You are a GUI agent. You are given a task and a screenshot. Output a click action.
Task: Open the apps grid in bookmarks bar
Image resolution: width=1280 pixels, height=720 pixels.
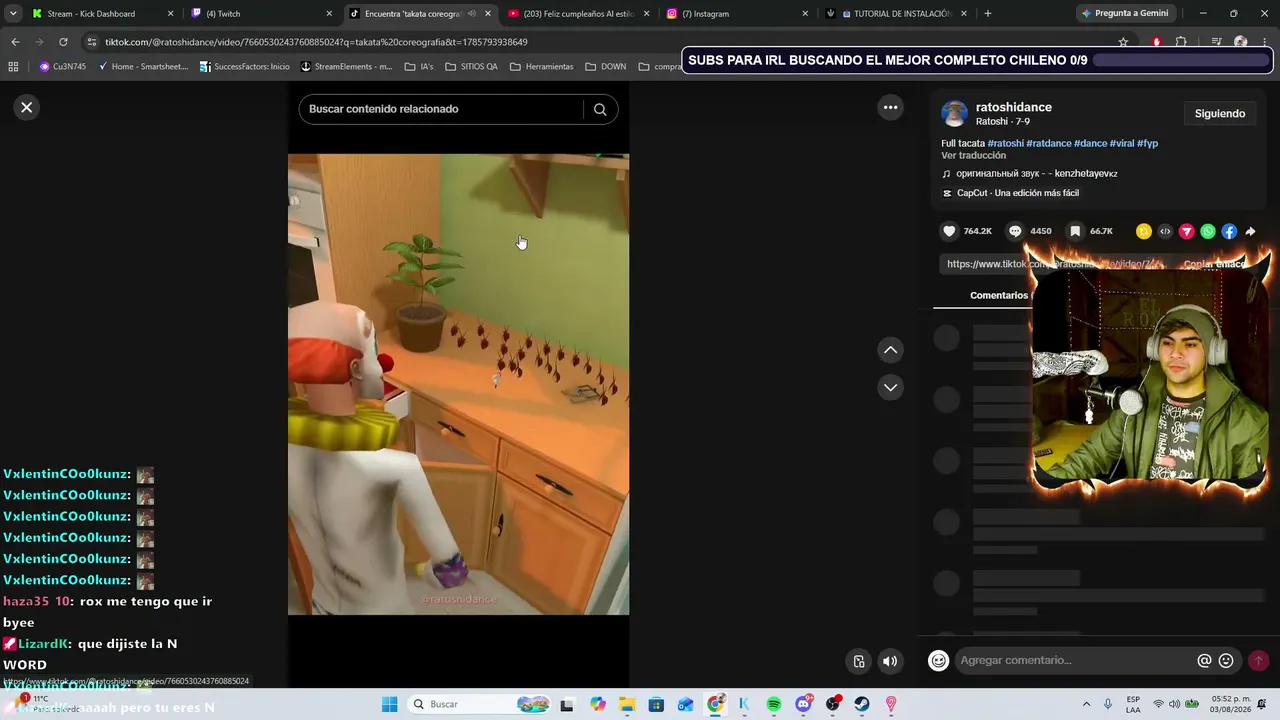pyautogui.click(x=13, y=67)
